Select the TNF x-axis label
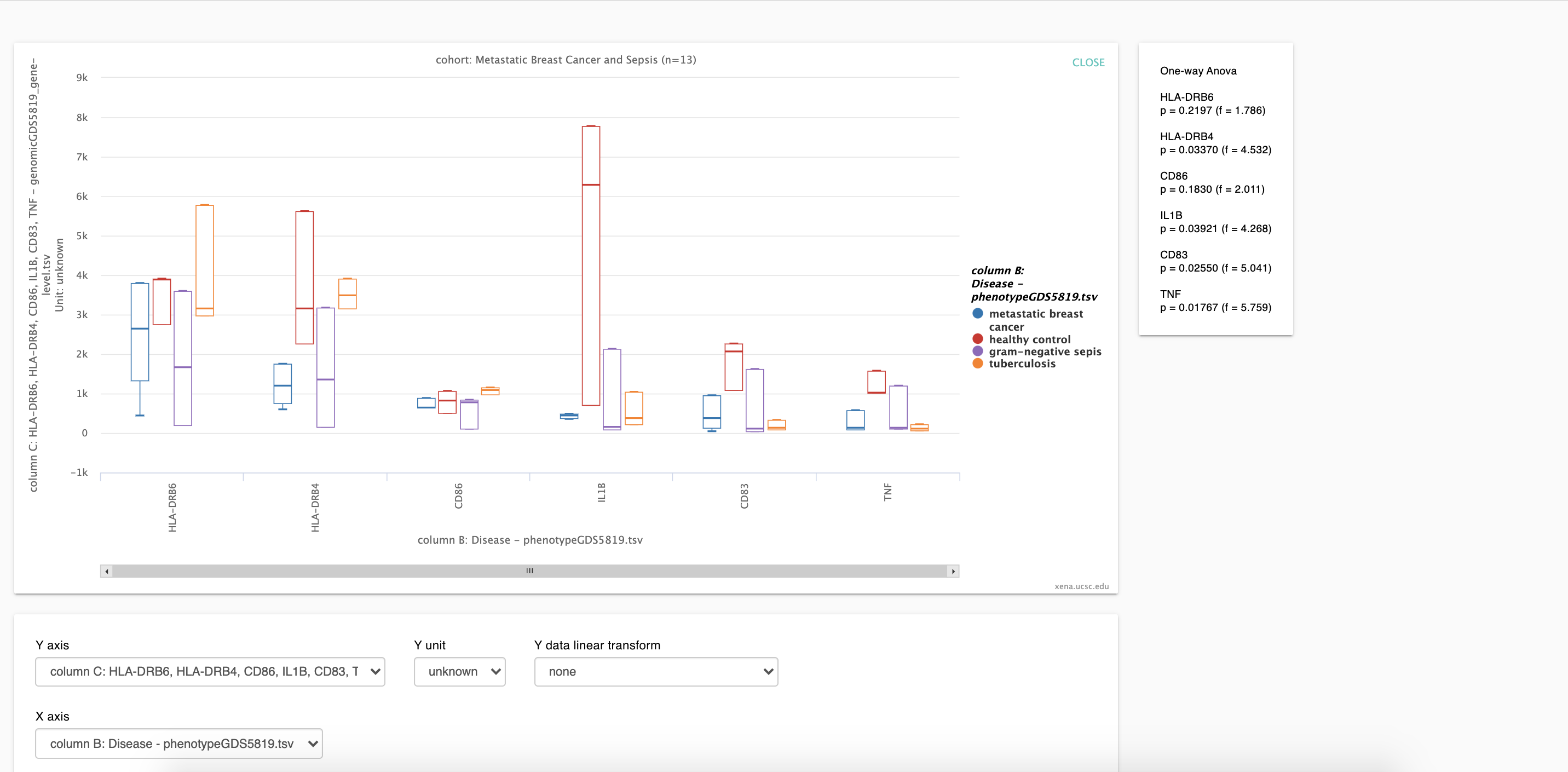The height and width of the screenshot is (772, 1568). [x=887, y=492]
